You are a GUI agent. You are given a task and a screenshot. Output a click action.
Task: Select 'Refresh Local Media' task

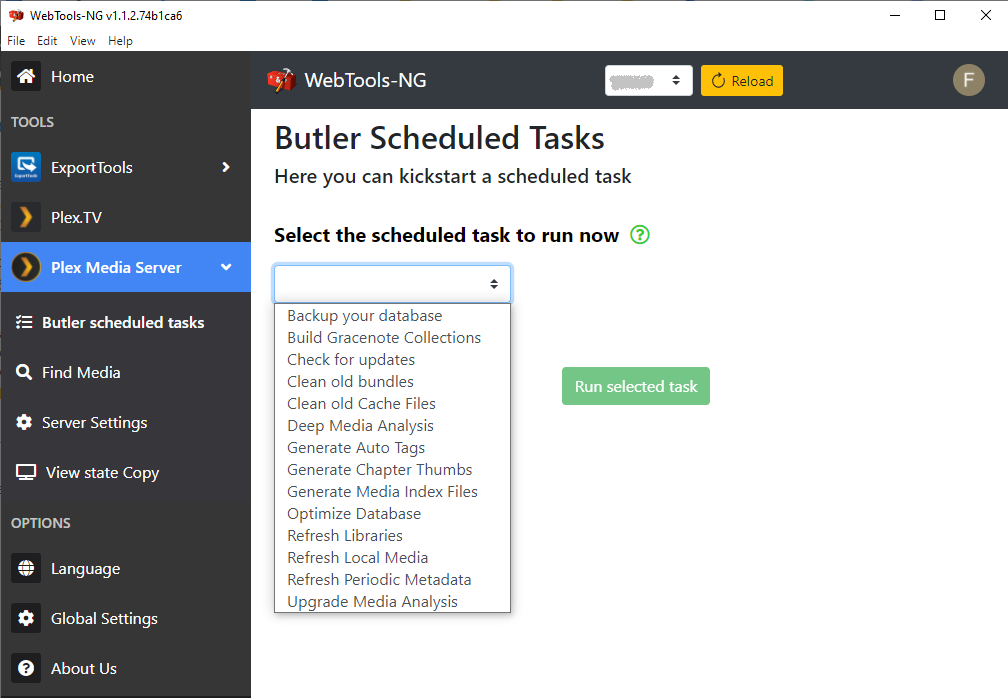392,557
